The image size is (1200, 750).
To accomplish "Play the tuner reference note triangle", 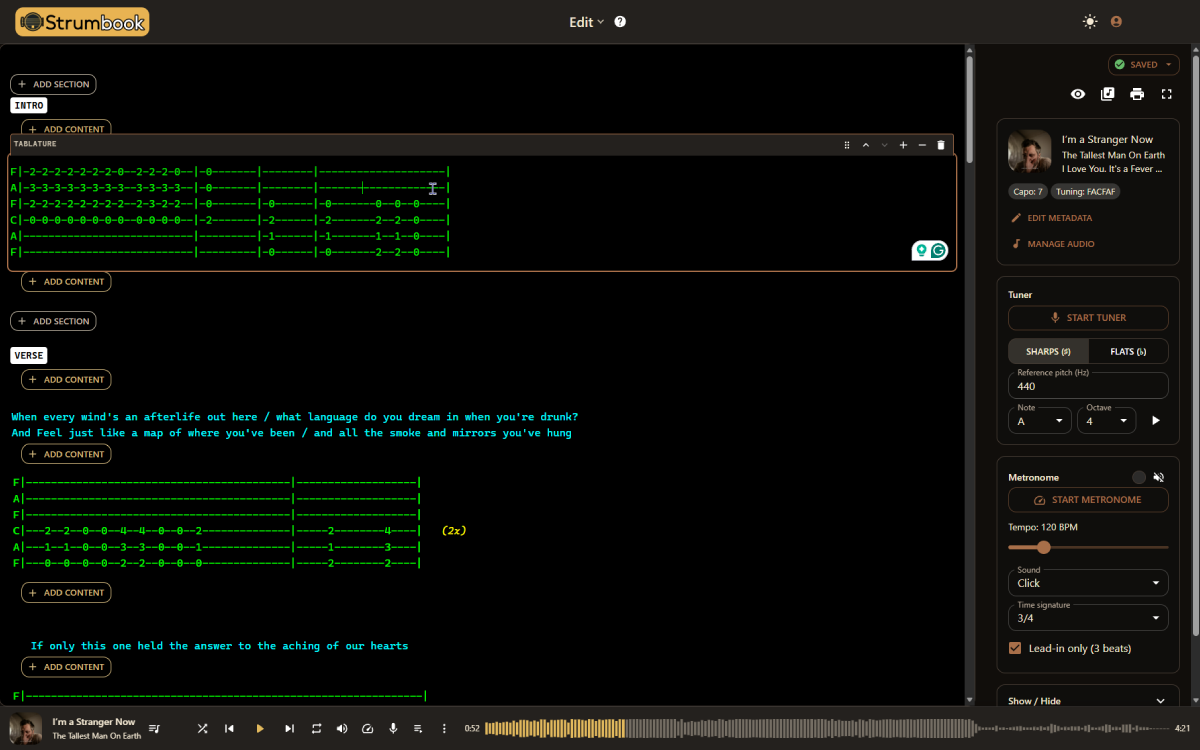I will tap(1156, 421).
